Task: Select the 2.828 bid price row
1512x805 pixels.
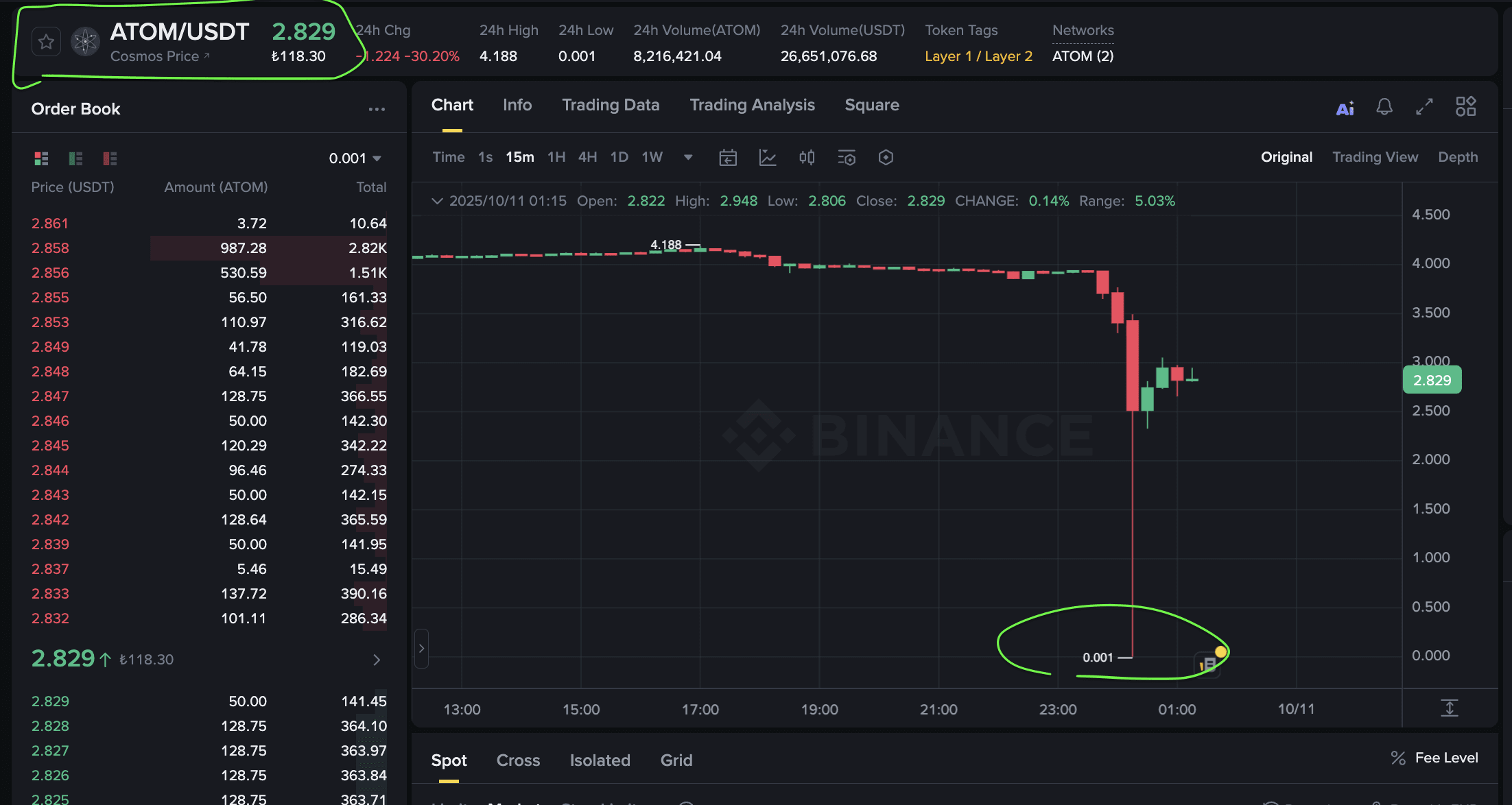Action: pos(209,726)
